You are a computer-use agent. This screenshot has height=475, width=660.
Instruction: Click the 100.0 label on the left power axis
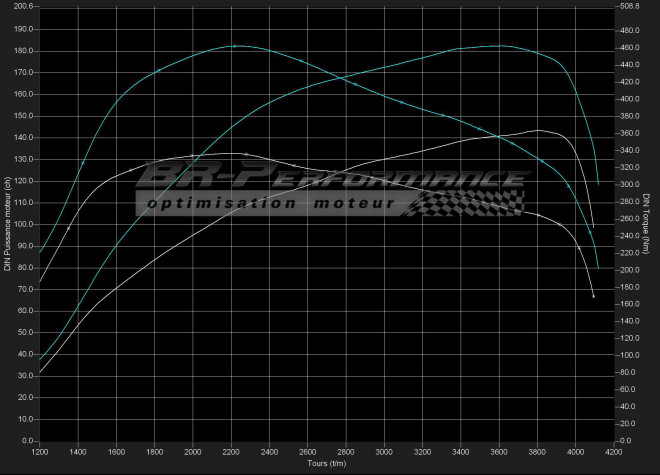[22, 224]
